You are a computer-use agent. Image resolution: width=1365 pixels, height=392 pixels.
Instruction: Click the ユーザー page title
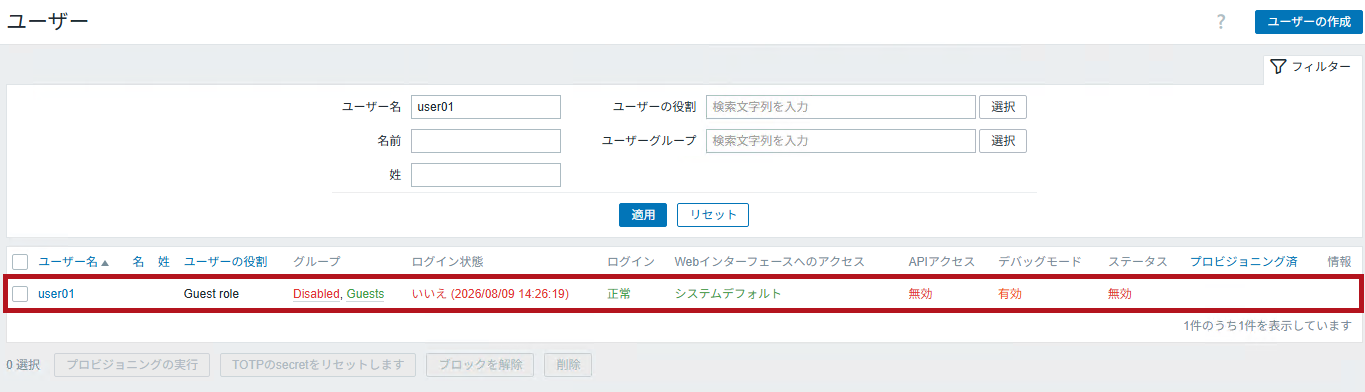(48, 22)
